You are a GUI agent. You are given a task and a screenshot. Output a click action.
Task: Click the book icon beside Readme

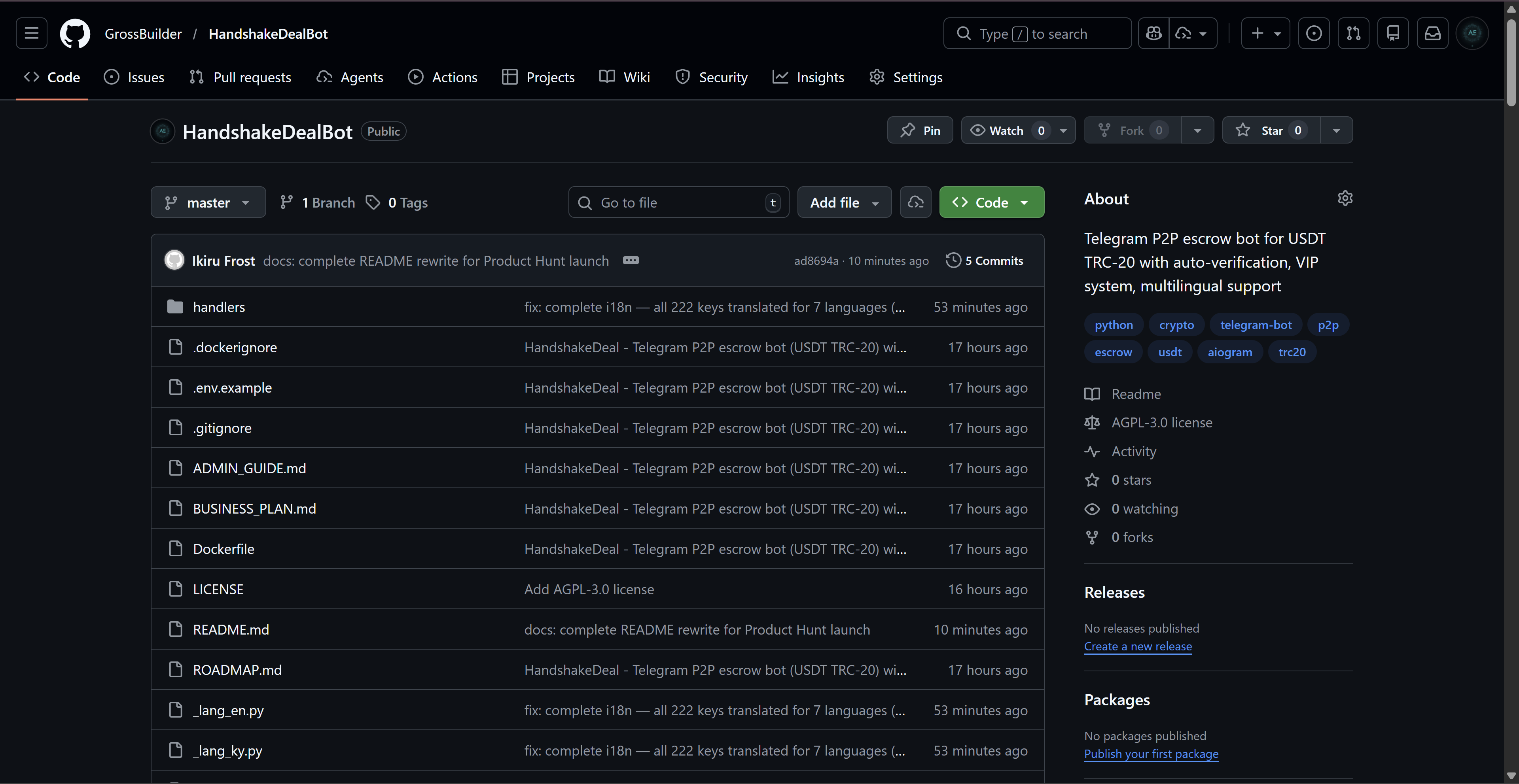(x=1092, y=394)
